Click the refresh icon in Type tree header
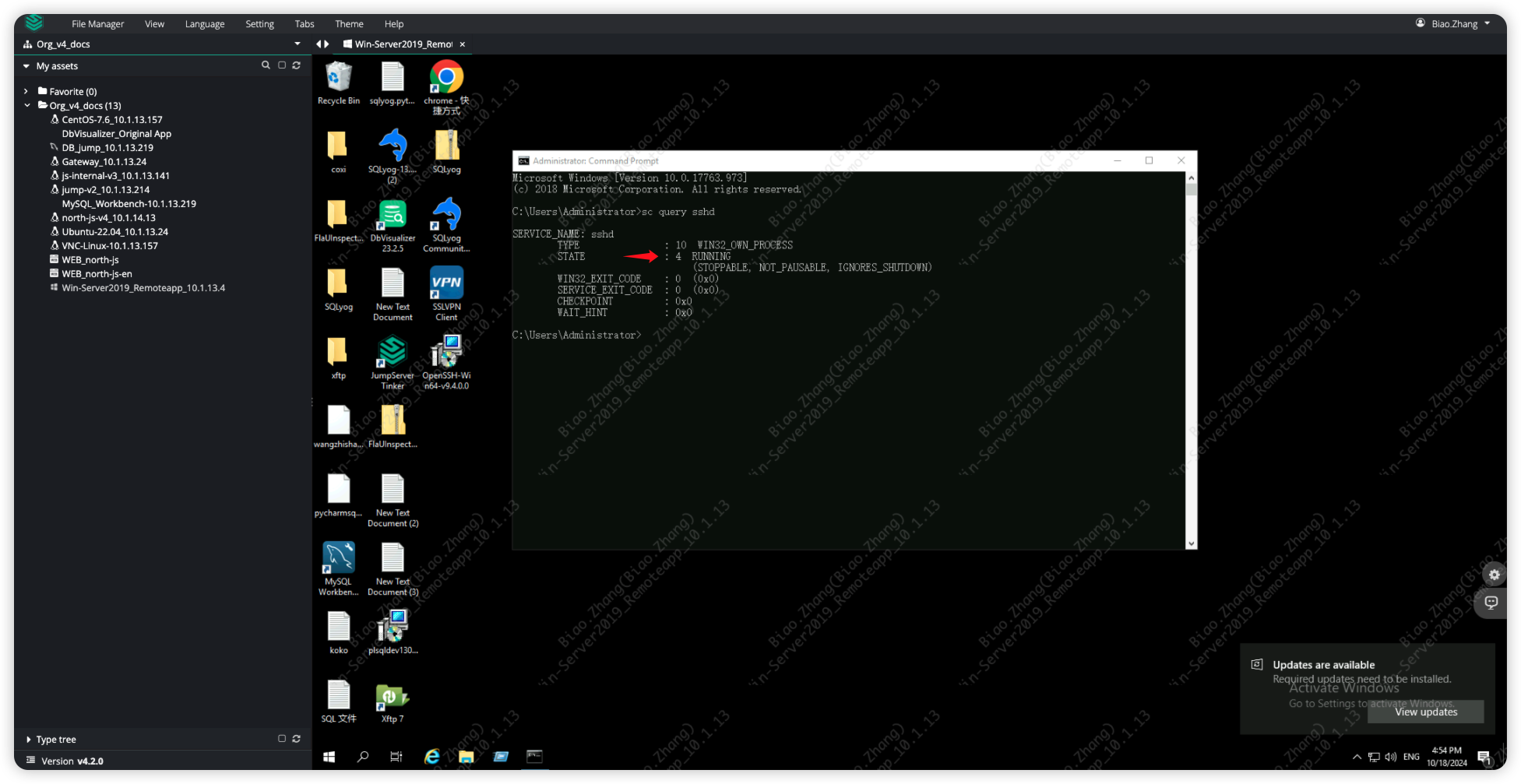The image size is (1521, 784). coord(296,739)
